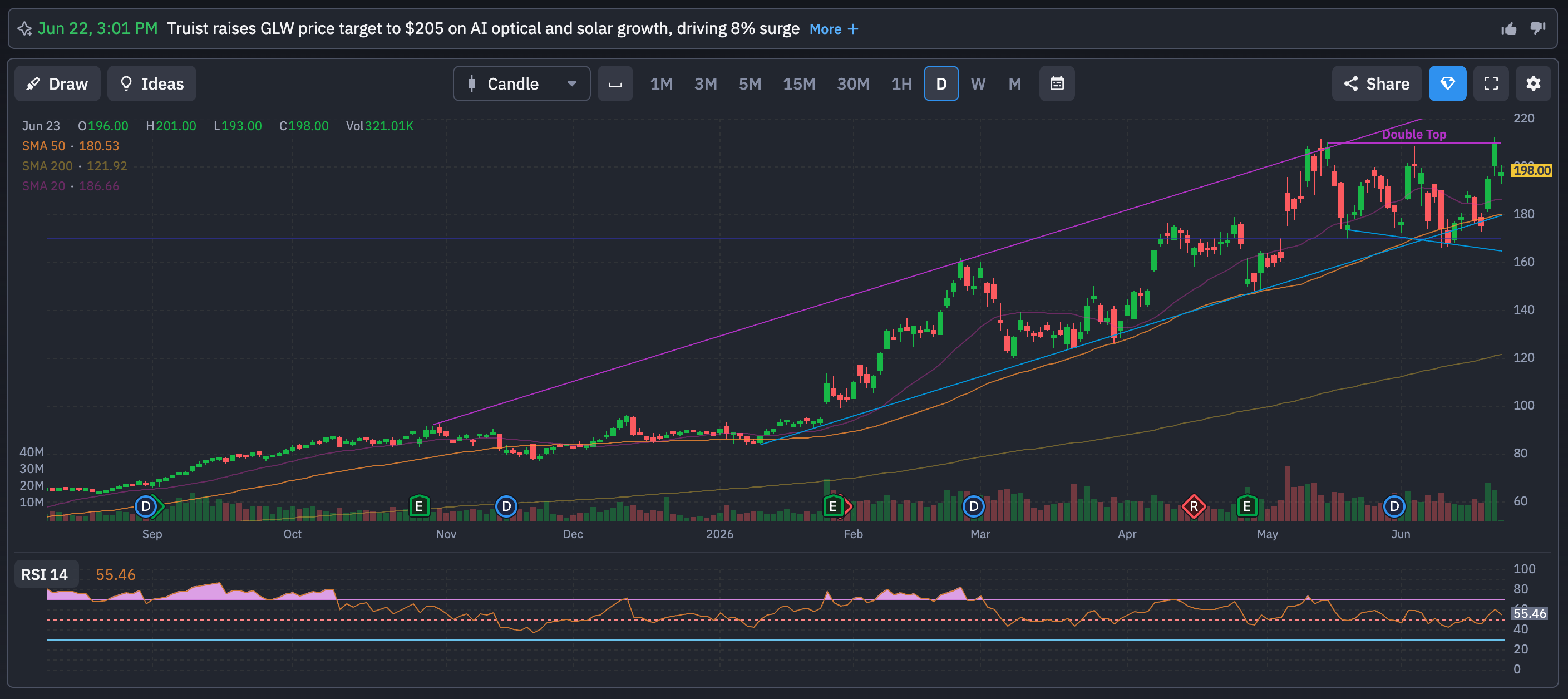Click the Jun 23 date in OHLC header
The image size is (1568, 699).
(41, 126)
